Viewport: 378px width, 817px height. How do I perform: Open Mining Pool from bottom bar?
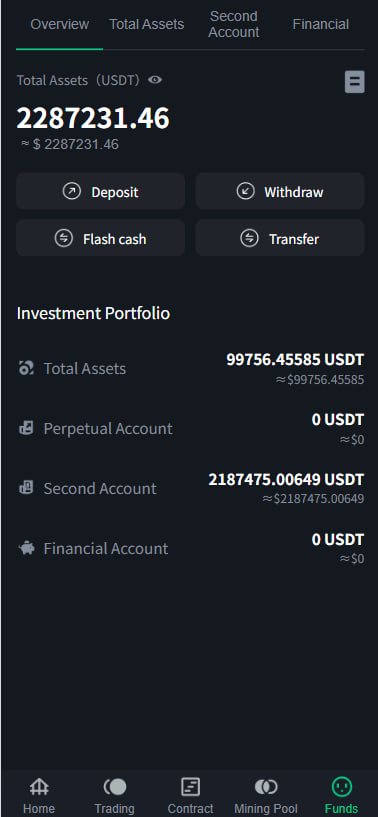266,796
